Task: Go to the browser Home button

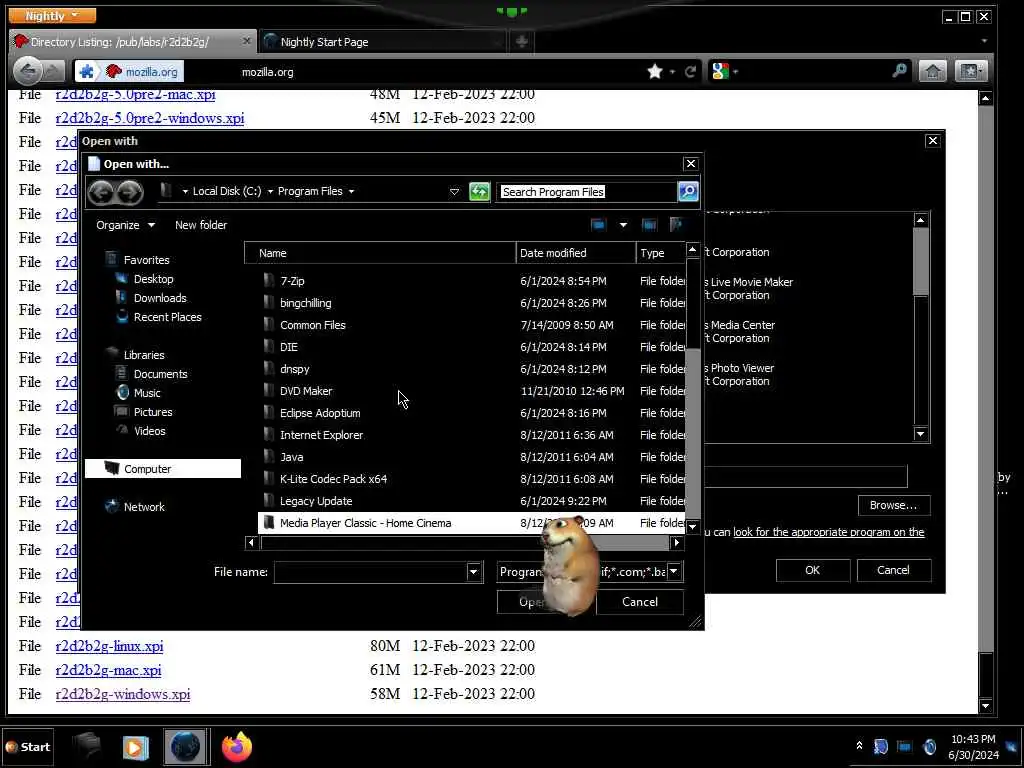Action: point(933,71)
